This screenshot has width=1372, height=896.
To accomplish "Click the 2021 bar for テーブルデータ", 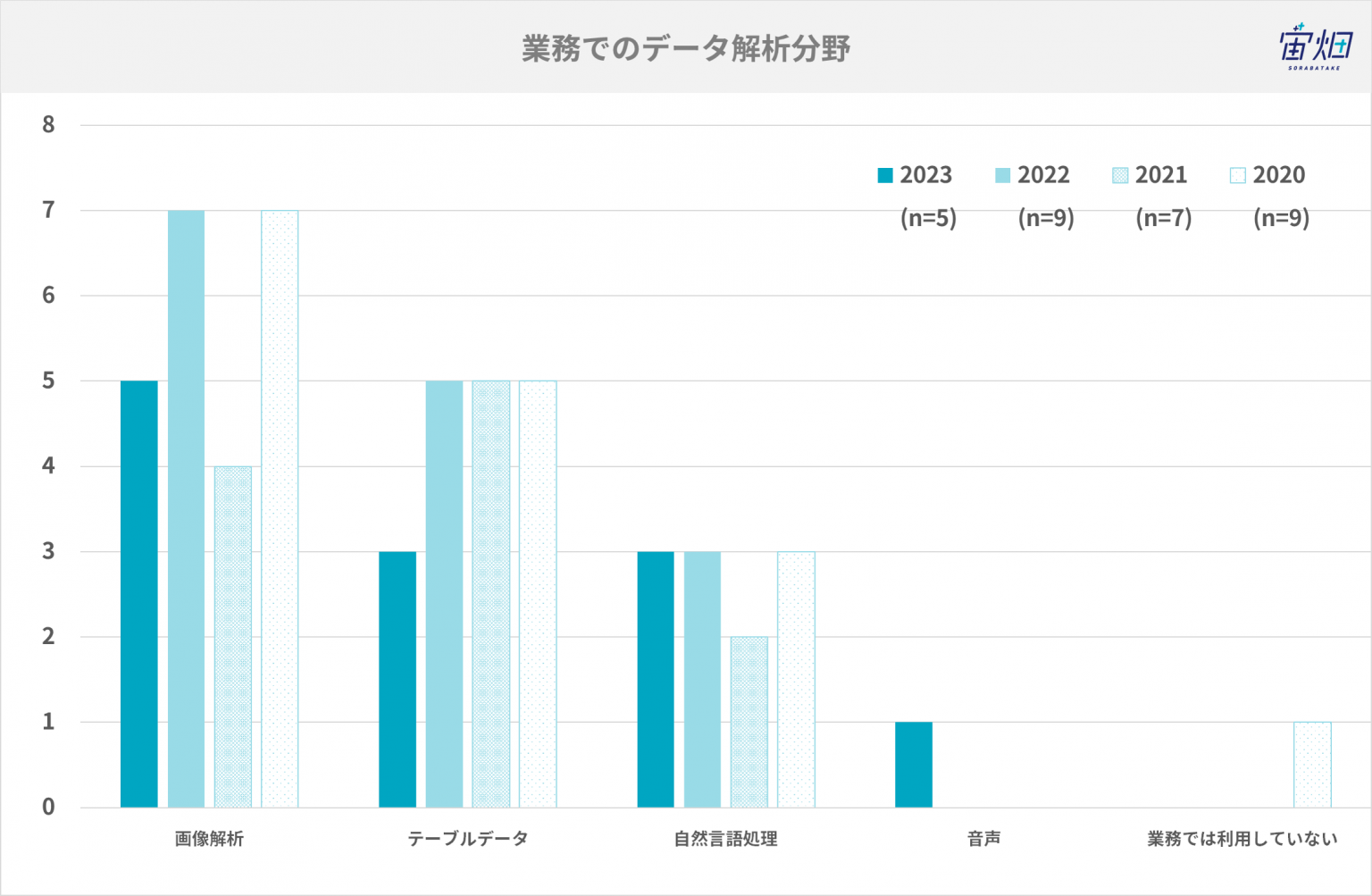I will (x=491, y=594).
